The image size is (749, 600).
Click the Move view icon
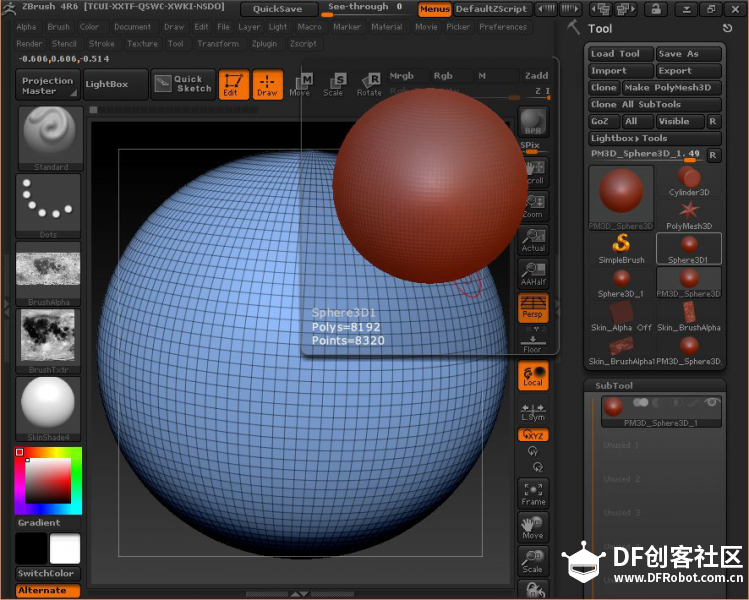[x=533, y=528]
